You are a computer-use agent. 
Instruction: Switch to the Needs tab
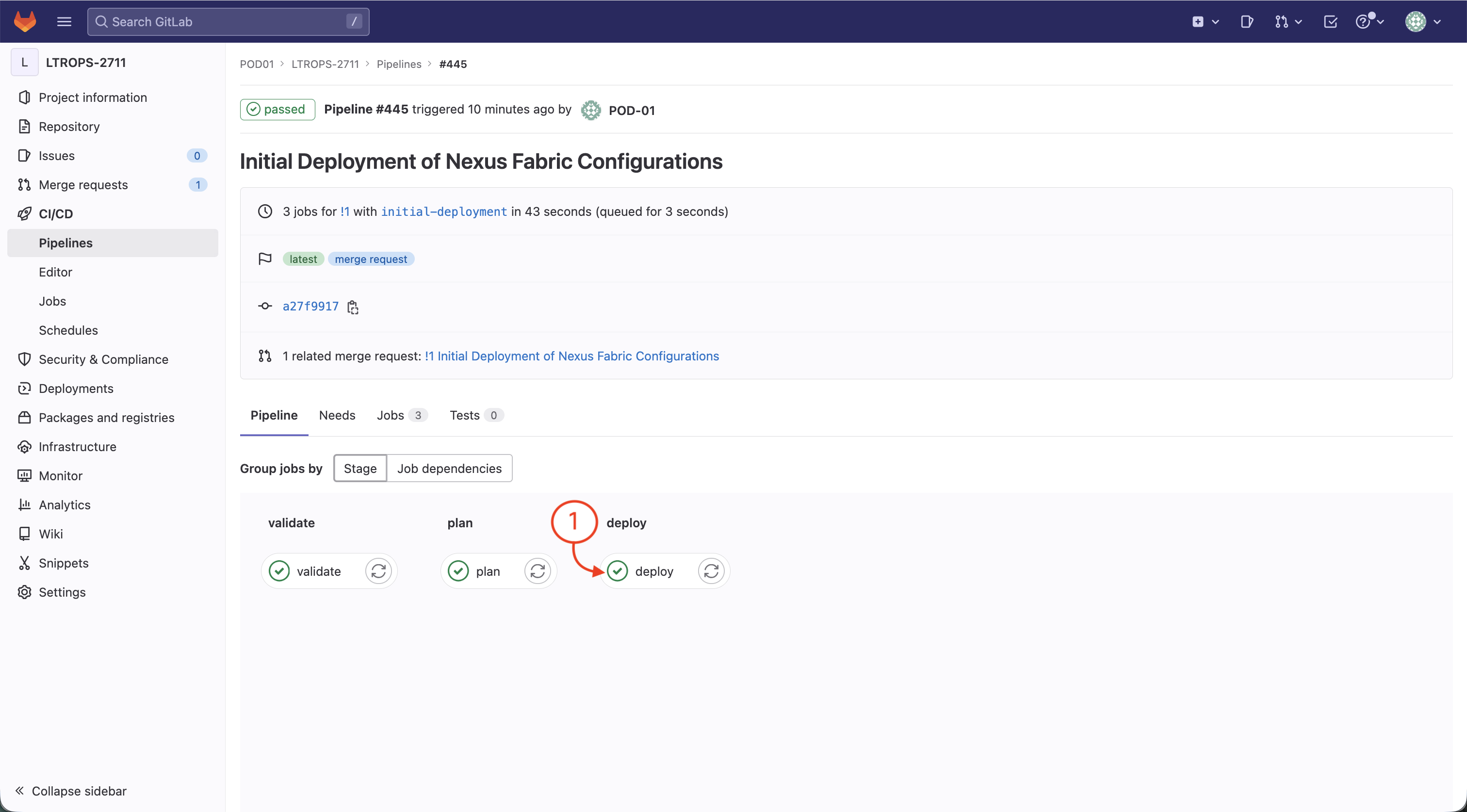pyautogui.click(x=337, y=415)
